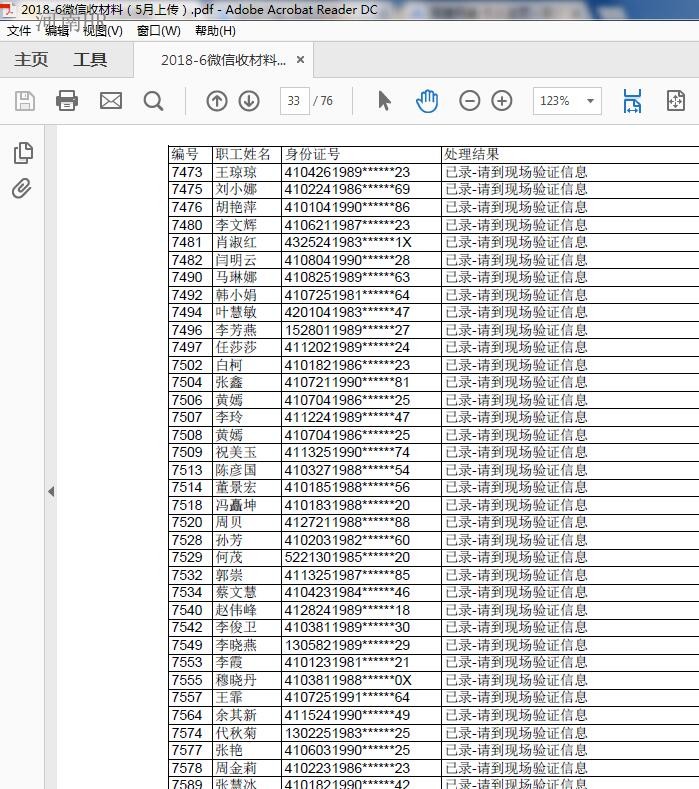Click the name 李俊卫
Screen dimensions: 699x789
pyautogui.click(x=236, y=627)
